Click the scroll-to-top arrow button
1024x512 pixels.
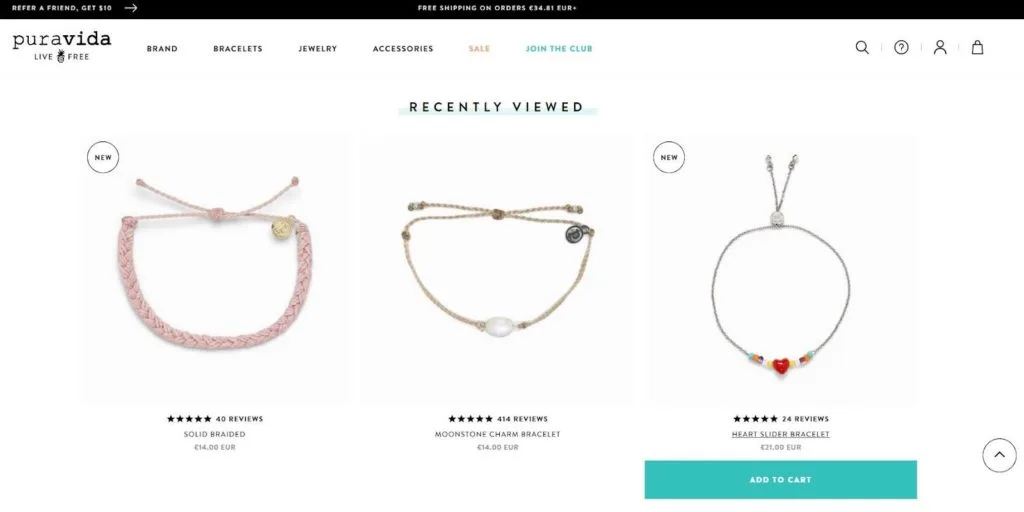coord(999,455)
